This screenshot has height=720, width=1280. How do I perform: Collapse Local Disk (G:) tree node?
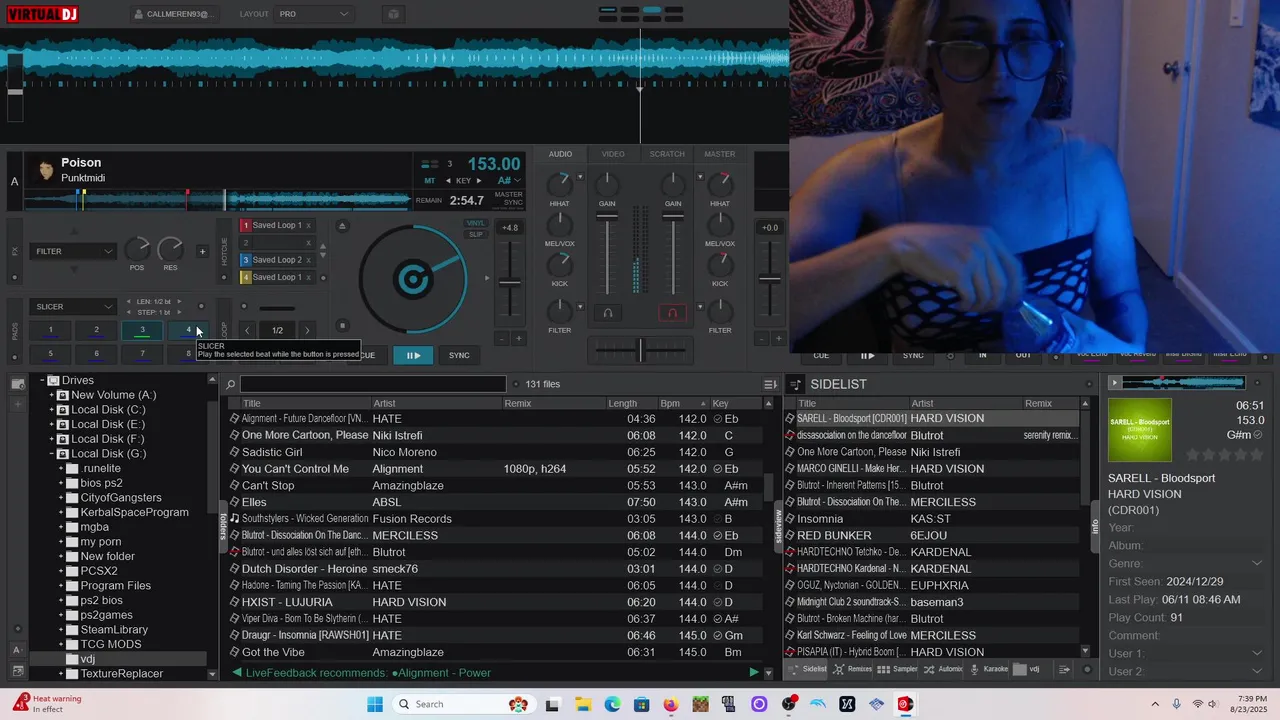click(51, 454)
